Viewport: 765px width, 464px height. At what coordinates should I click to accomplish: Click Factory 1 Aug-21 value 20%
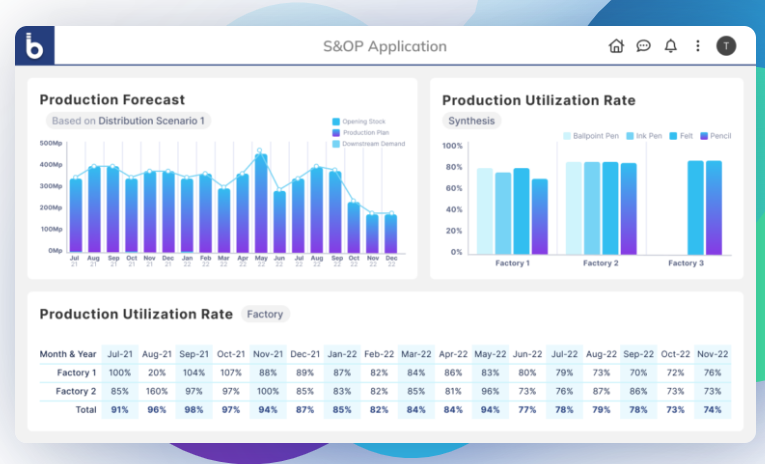(x=157, y=373)
